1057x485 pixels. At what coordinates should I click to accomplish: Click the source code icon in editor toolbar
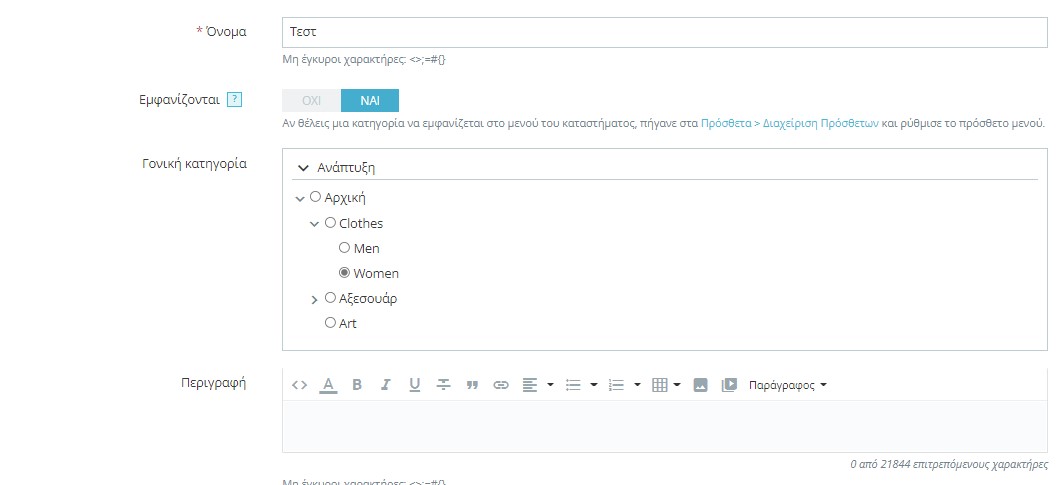(x=299, y=385)
